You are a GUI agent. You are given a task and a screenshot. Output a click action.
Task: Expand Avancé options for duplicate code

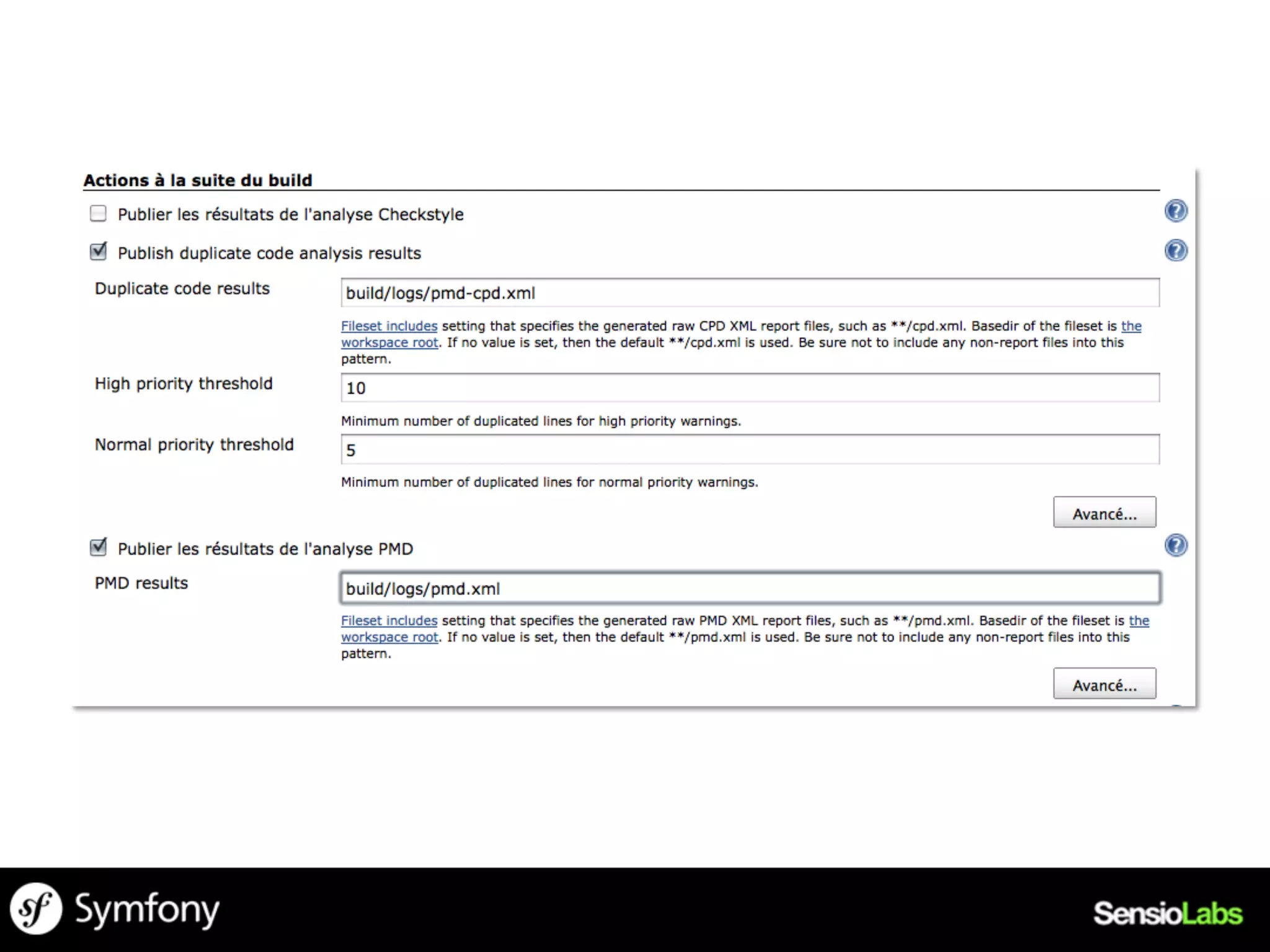[x=1104, y=513]
